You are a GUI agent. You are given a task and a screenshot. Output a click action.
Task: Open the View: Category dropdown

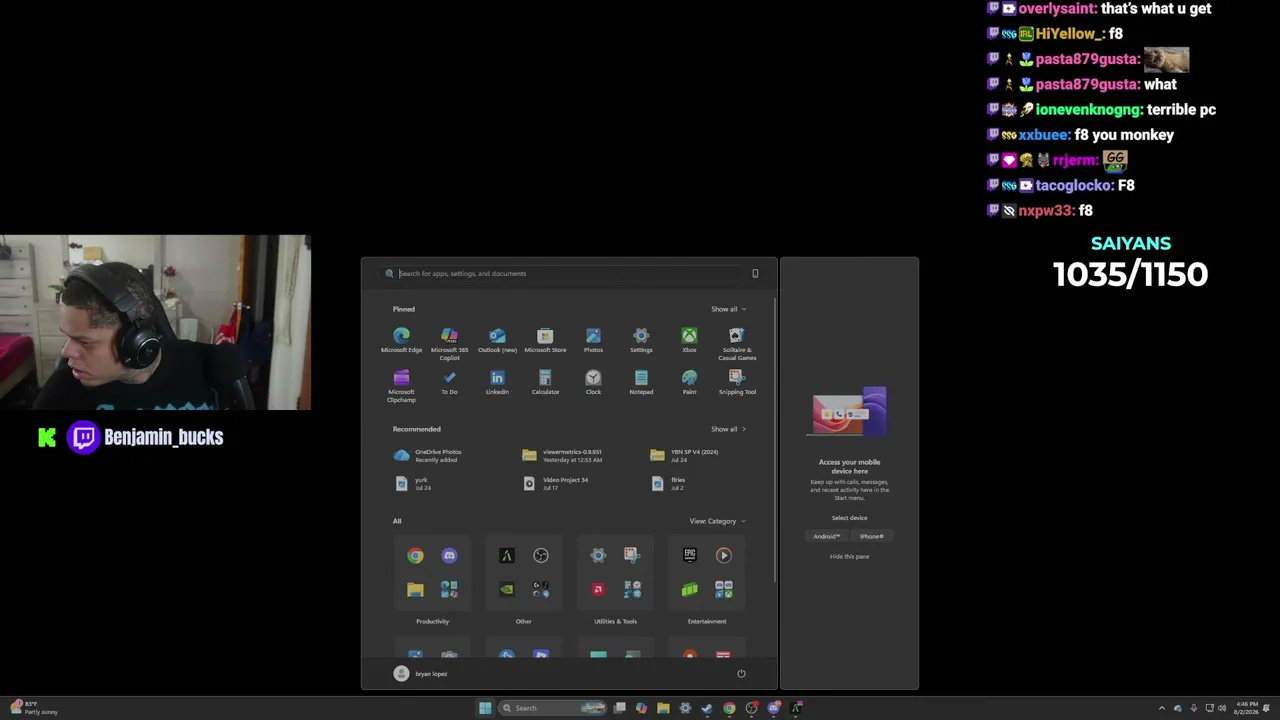click(717, 521)
